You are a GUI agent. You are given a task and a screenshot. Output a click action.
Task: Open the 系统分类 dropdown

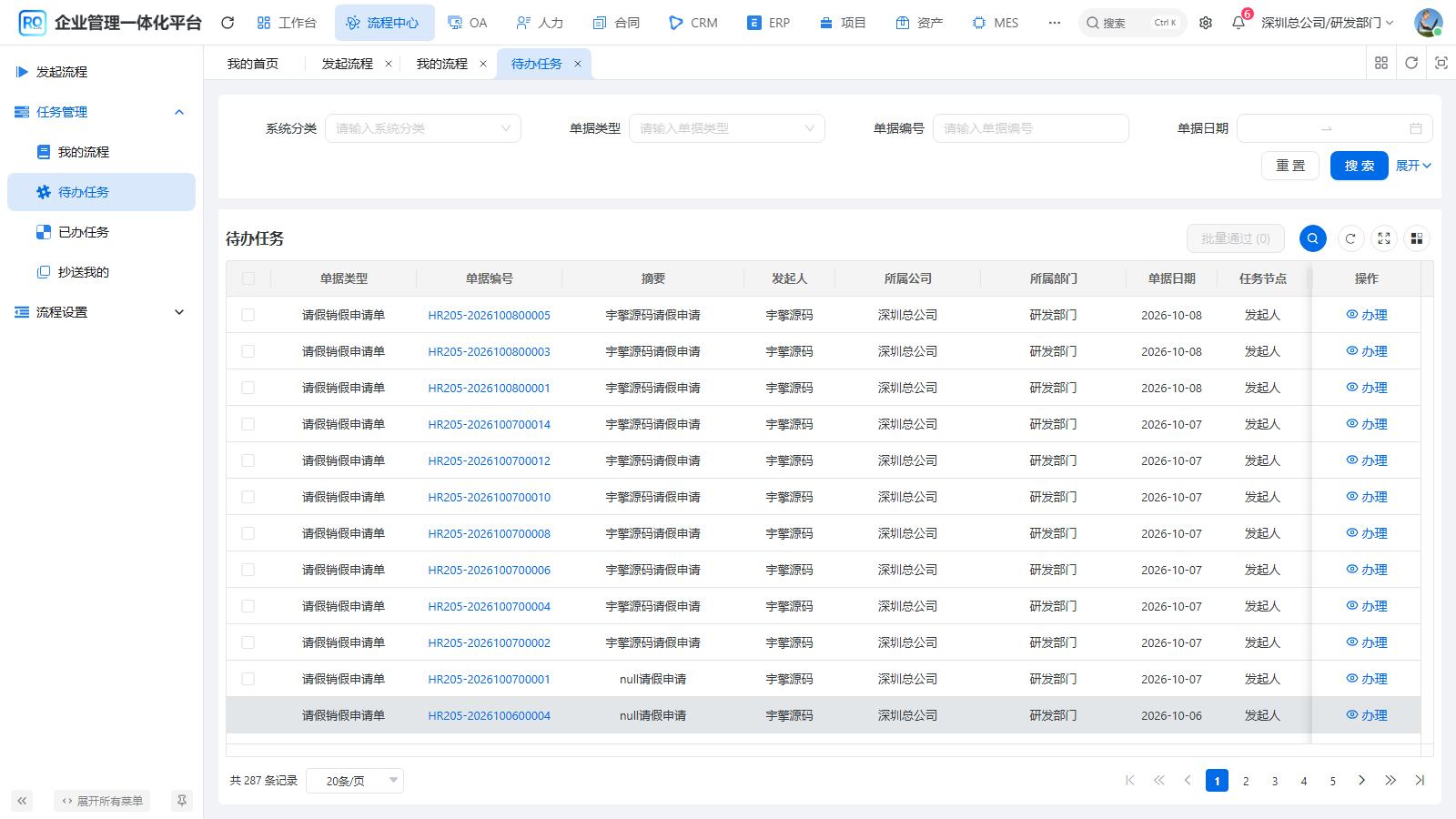pyautogui.click(x=423, y=128)
